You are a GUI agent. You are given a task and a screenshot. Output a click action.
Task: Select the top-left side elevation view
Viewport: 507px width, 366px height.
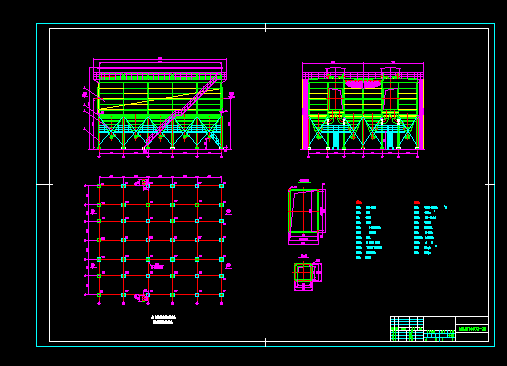(x=159, y=108)
